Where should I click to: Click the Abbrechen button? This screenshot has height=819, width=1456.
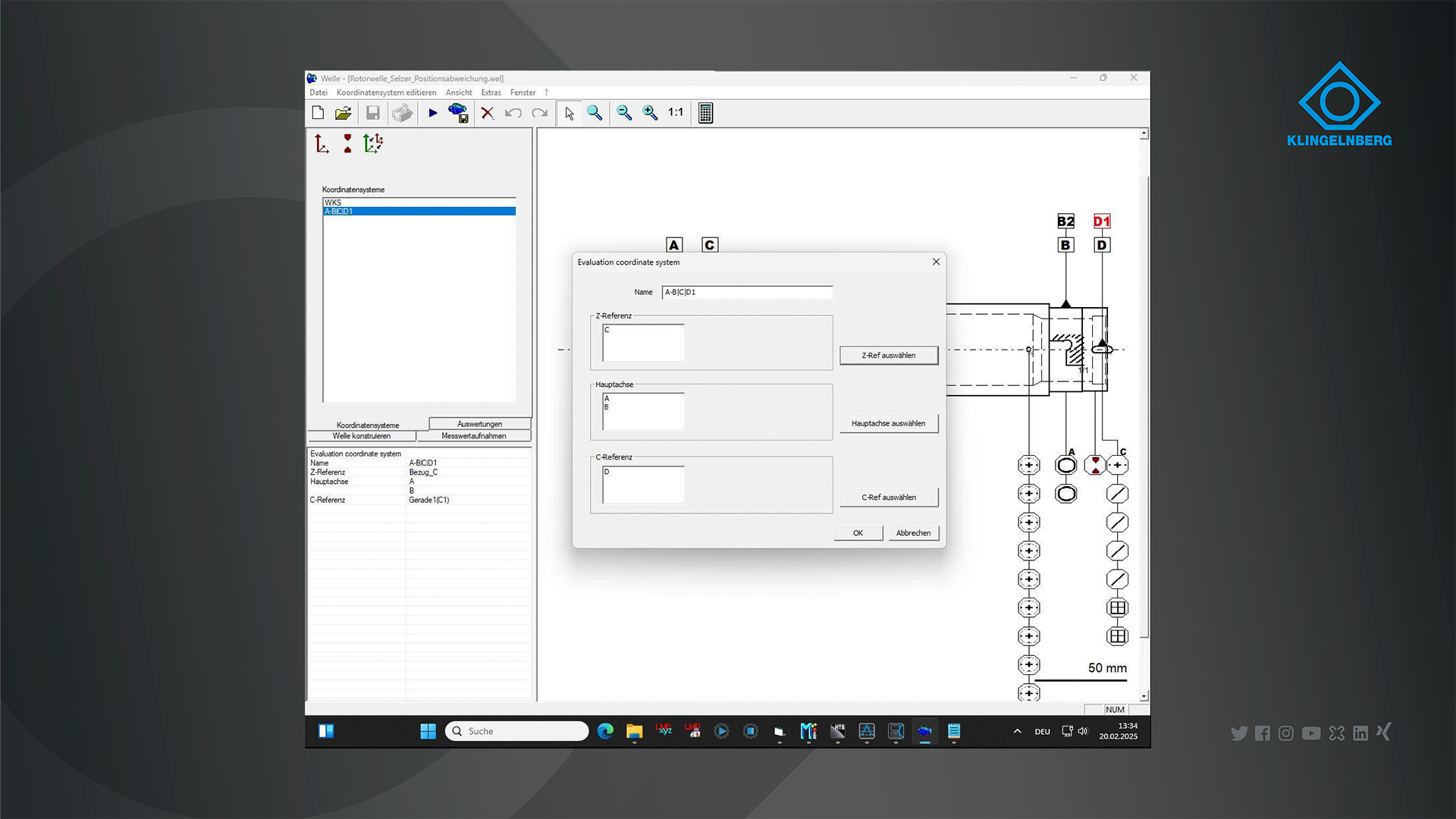pyautogui.click(x=914, y=533)
